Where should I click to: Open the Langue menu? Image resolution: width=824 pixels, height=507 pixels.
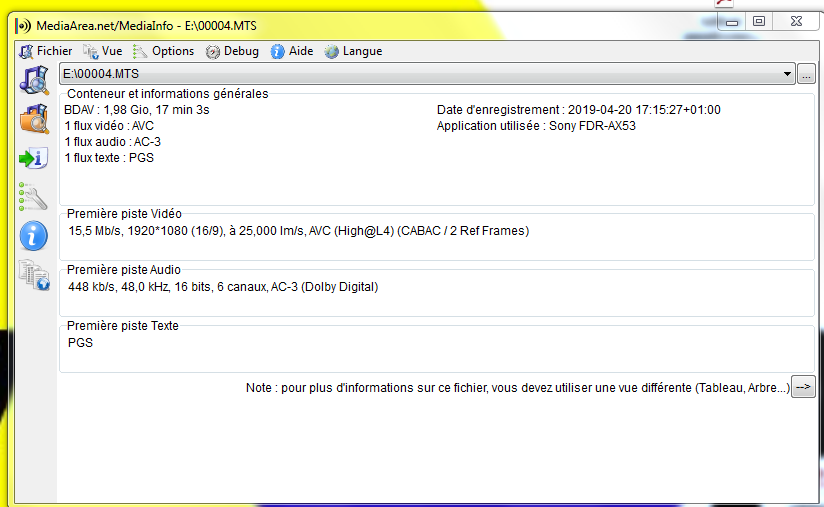coord(353,51)
